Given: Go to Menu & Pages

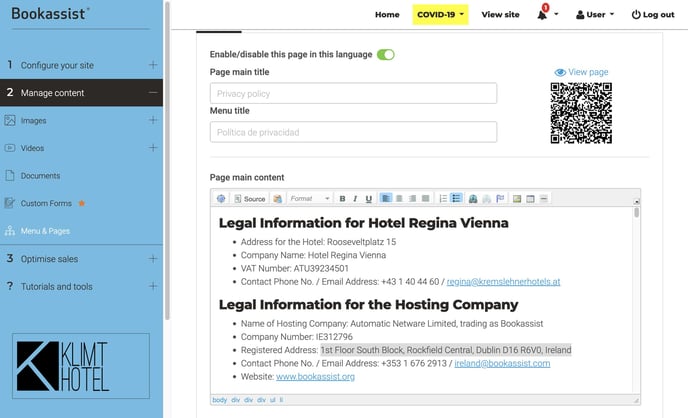Looking at the screenshot, I should [x=45, y=231].
